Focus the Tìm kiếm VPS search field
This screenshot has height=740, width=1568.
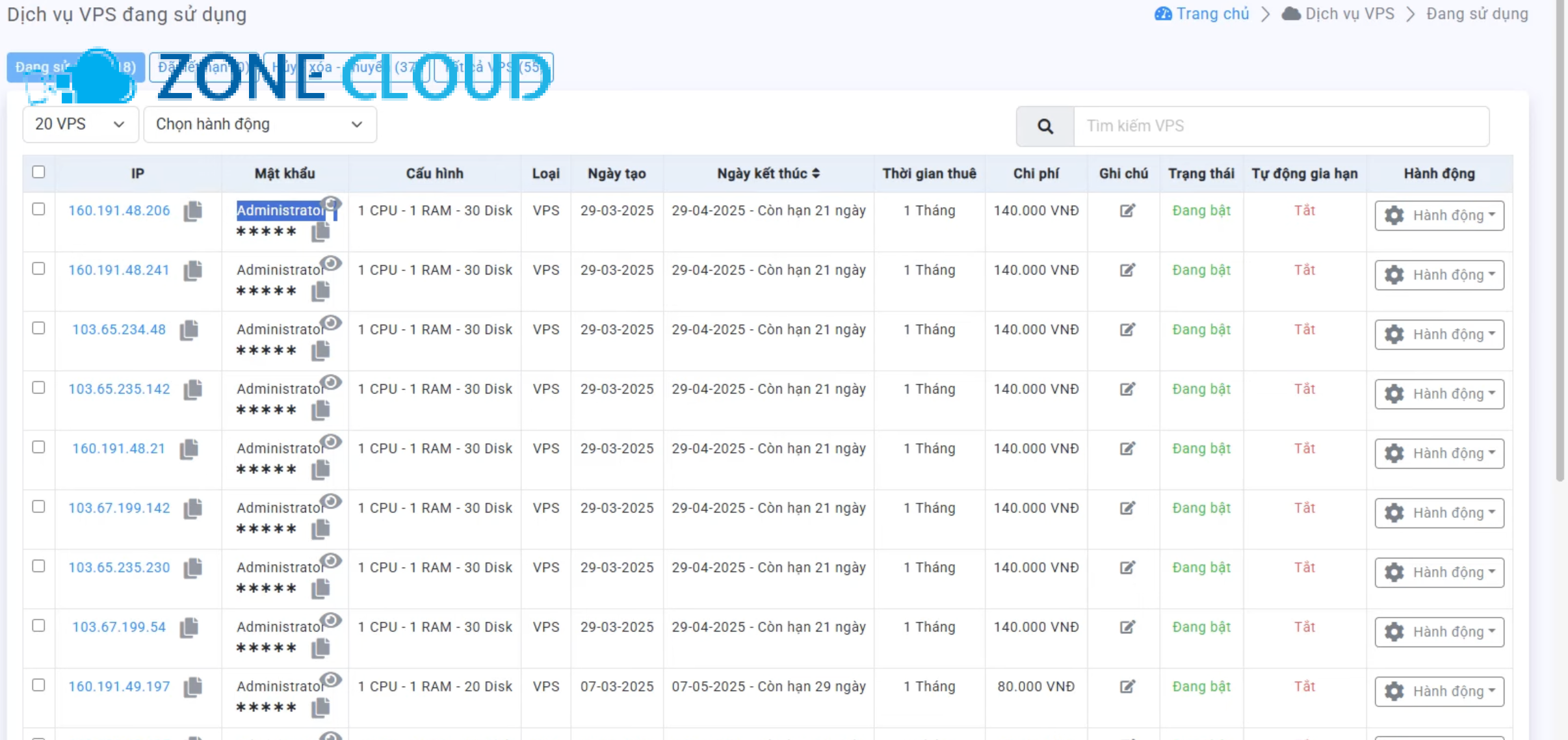[1281, 126]
